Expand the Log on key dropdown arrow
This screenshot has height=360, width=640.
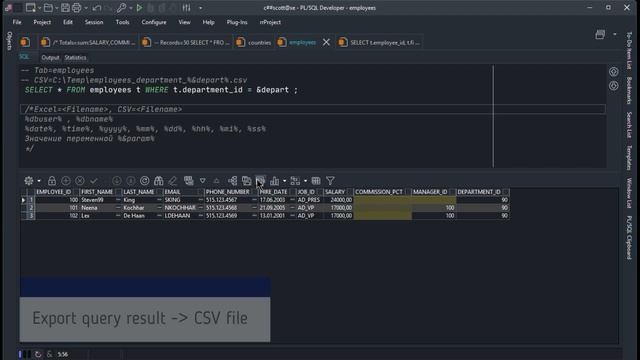131,8
